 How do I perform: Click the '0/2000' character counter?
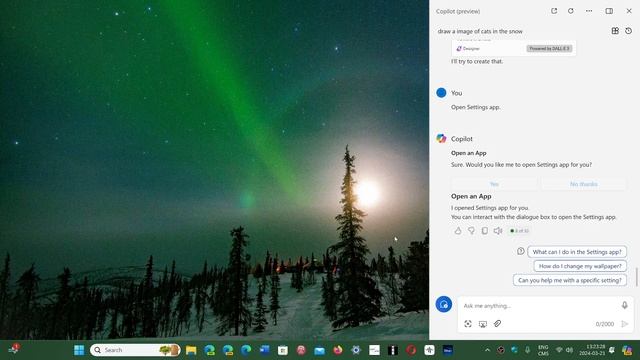(604, 324)
